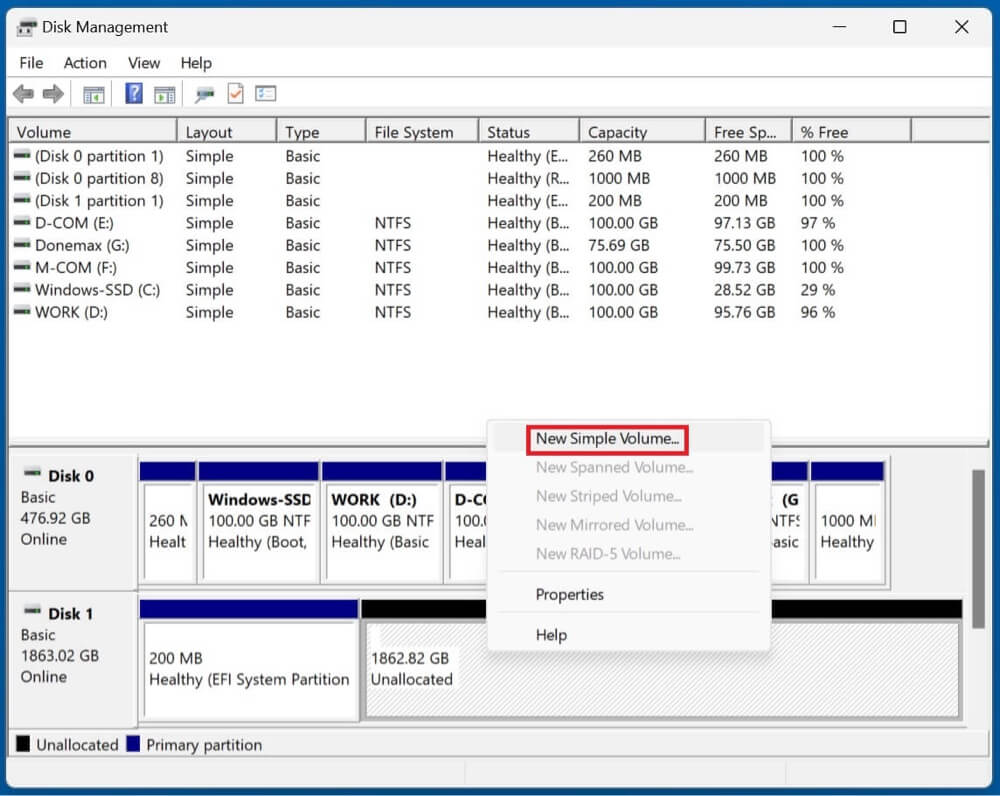Toggle the Show/Hide Console Tree toolbar icon
Screen dimensions: 1000x796
click(x=93, y=93)
